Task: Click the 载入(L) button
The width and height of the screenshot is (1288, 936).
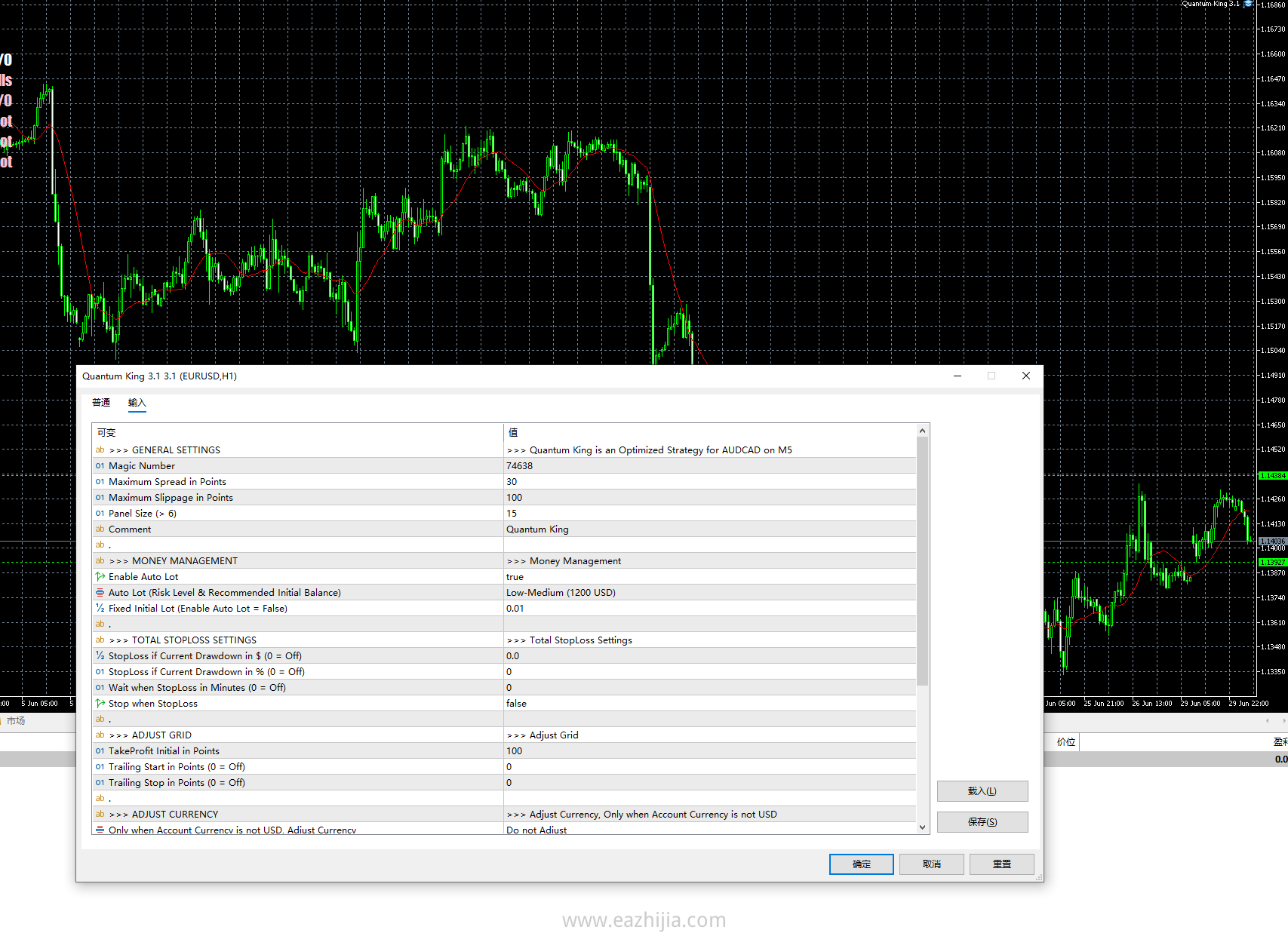Action: coord(982,791)
